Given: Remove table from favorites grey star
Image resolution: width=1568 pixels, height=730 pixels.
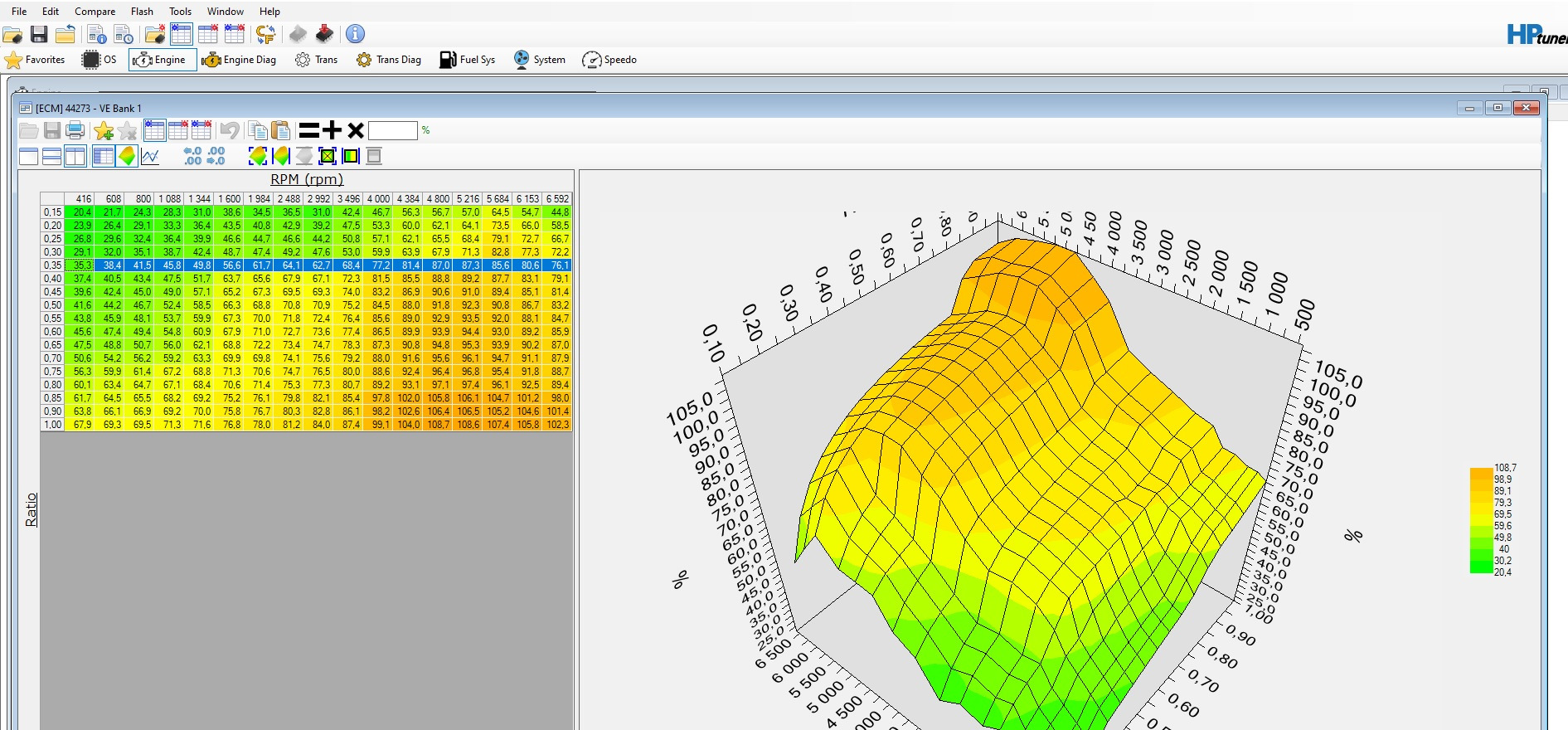Looking at the screenshot, I should coord(127,130).
